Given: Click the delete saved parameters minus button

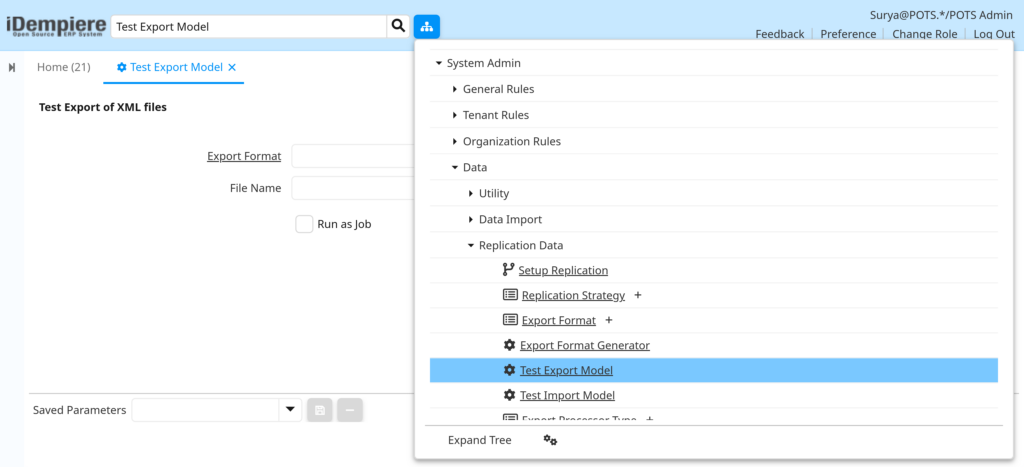Looking at the screenshot, I should coord(350,410).
